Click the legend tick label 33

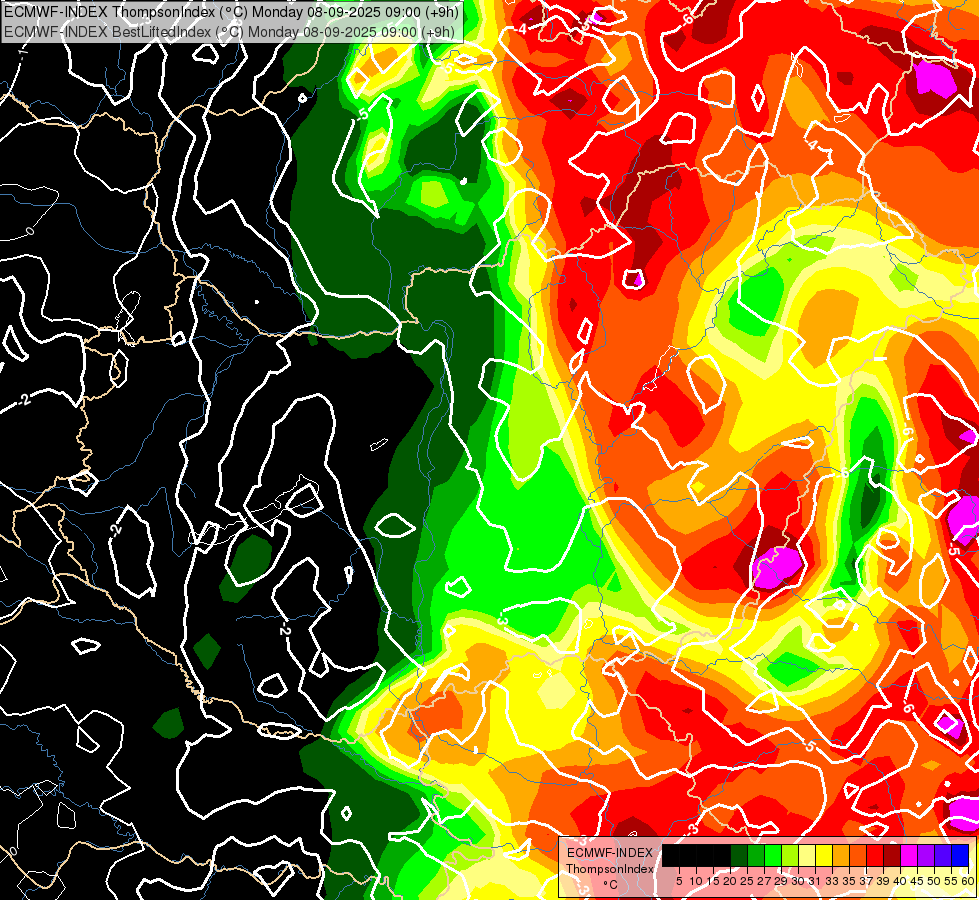[x=832, y=881]
